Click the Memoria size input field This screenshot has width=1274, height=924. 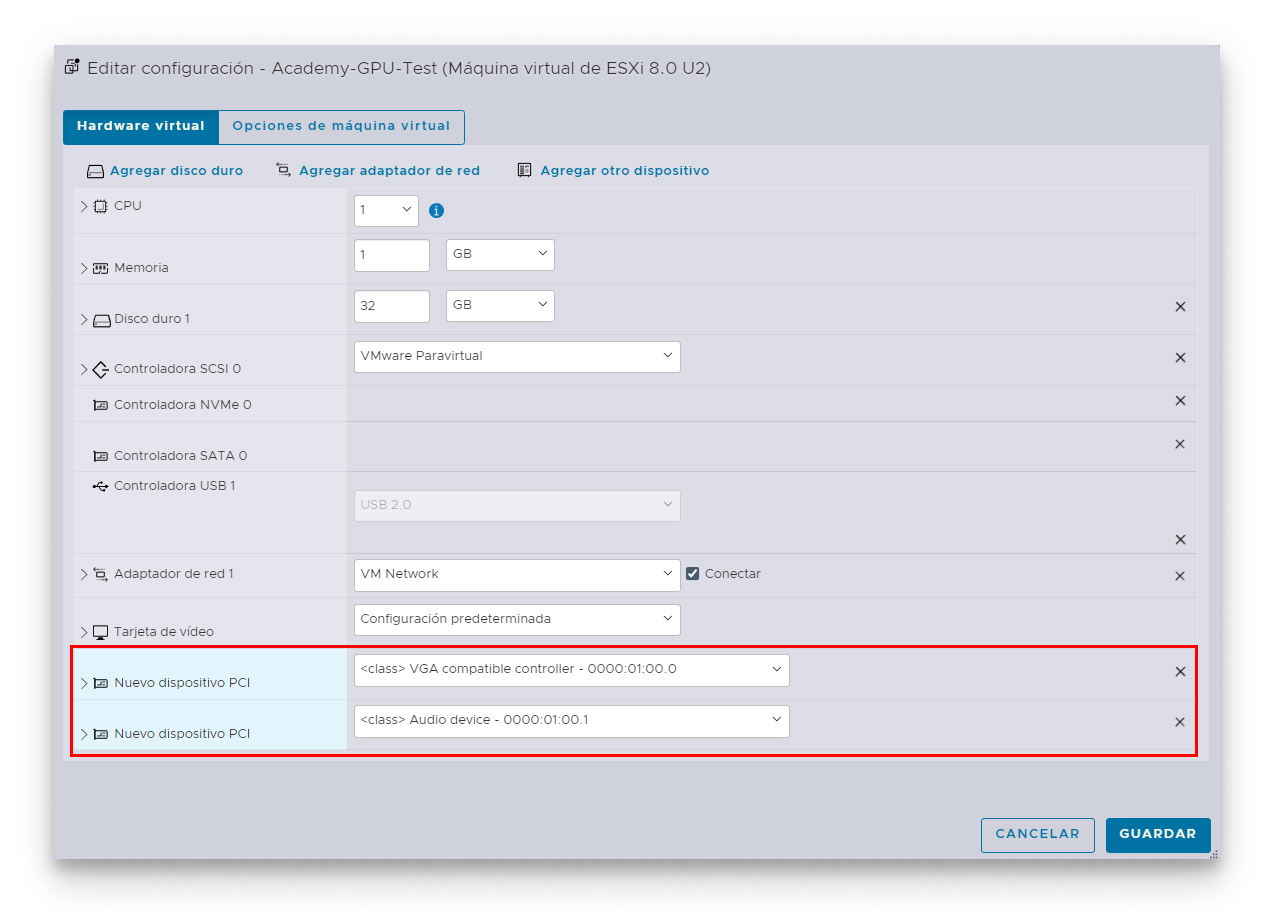click(391, 255)
